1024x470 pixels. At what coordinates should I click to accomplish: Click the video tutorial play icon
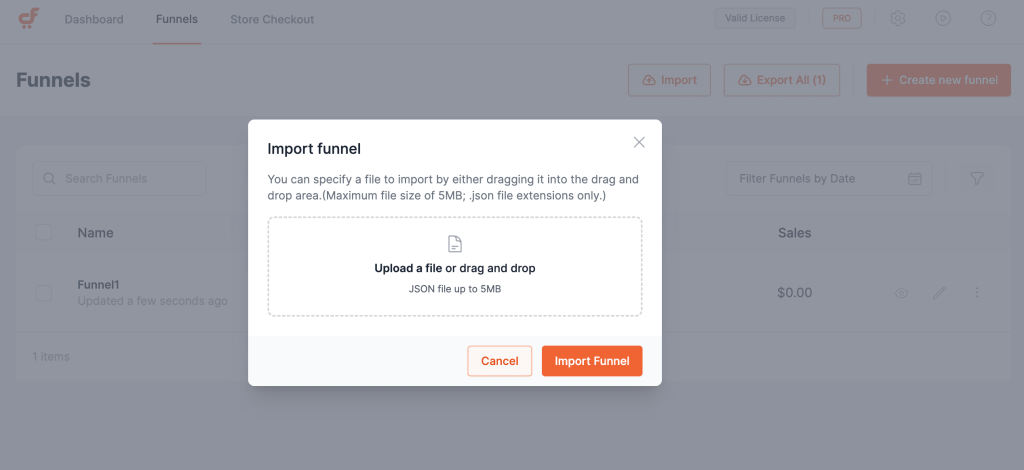point(943,19)
